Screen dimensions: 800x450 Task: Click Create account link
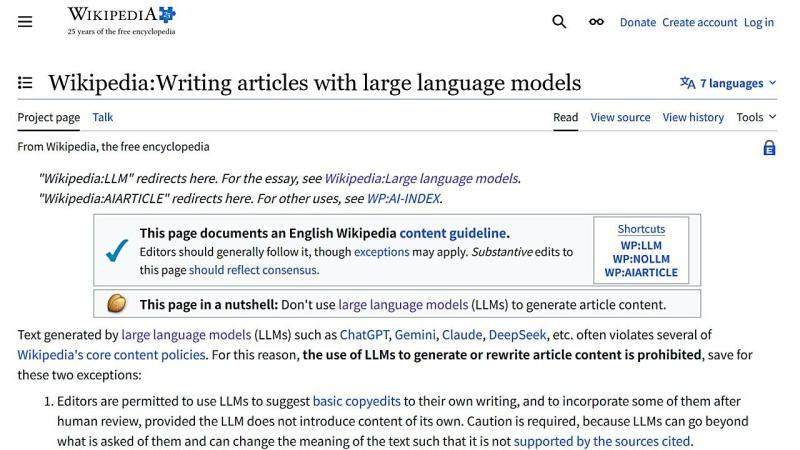(698, 22)
